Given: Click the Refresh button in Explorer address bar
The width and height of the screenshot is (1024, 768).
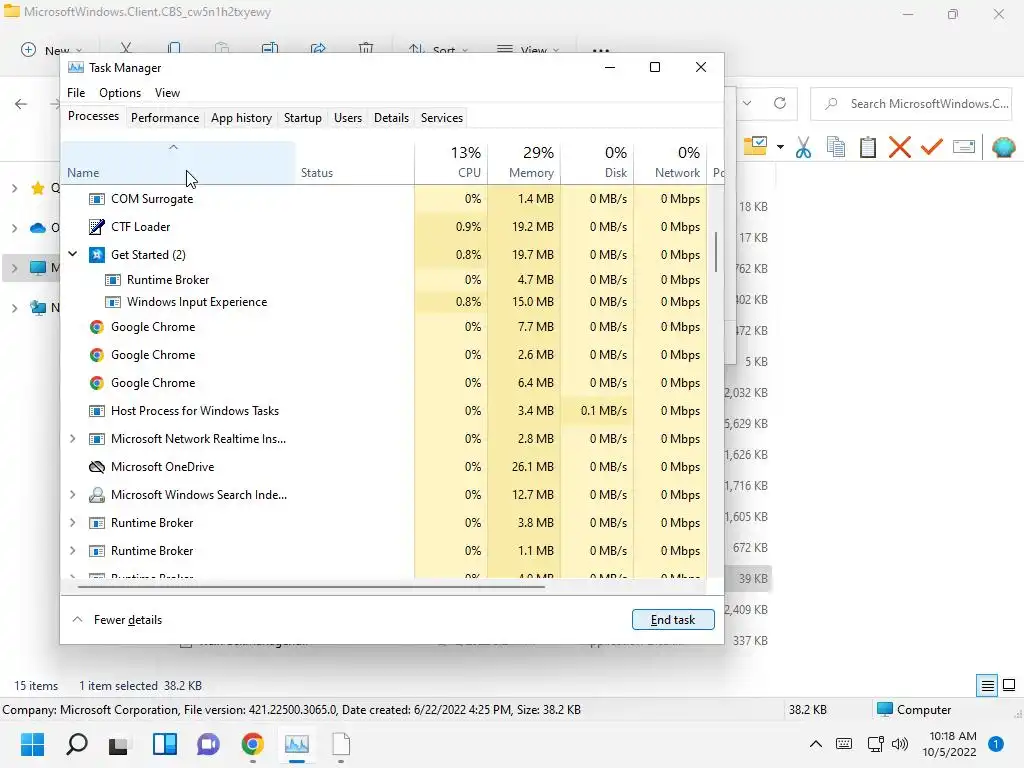Looking at the screenshot, I should pyautogui.click(x=780, y=103).
